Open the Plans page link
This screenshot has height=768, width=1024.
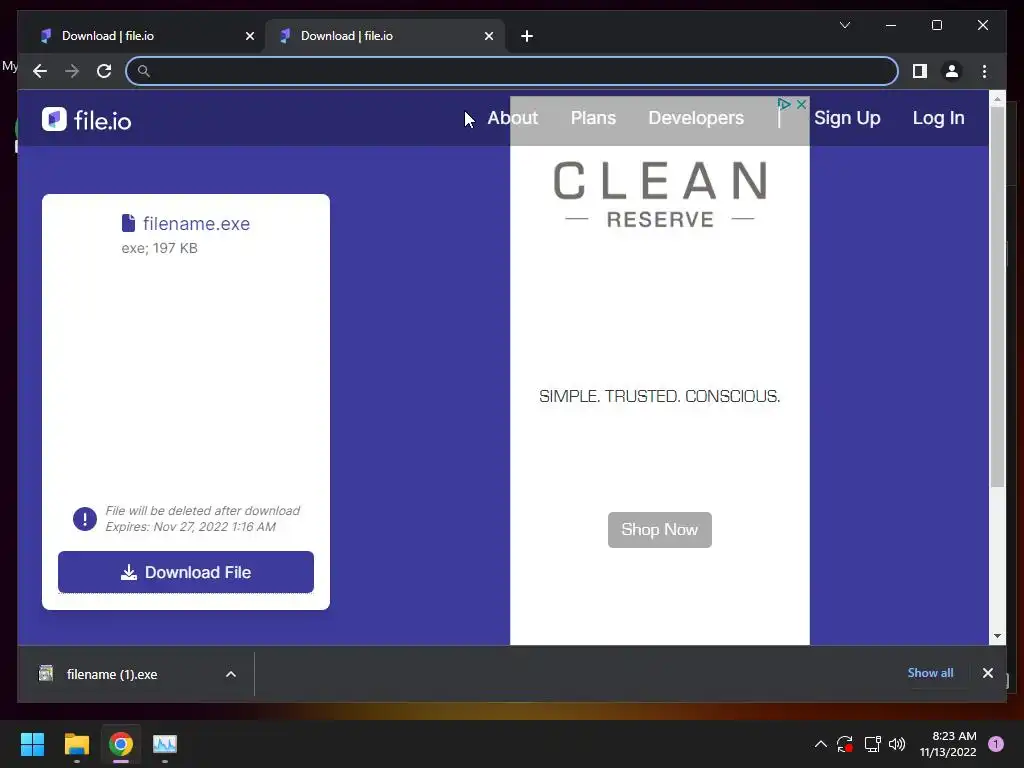coord(593,118)
